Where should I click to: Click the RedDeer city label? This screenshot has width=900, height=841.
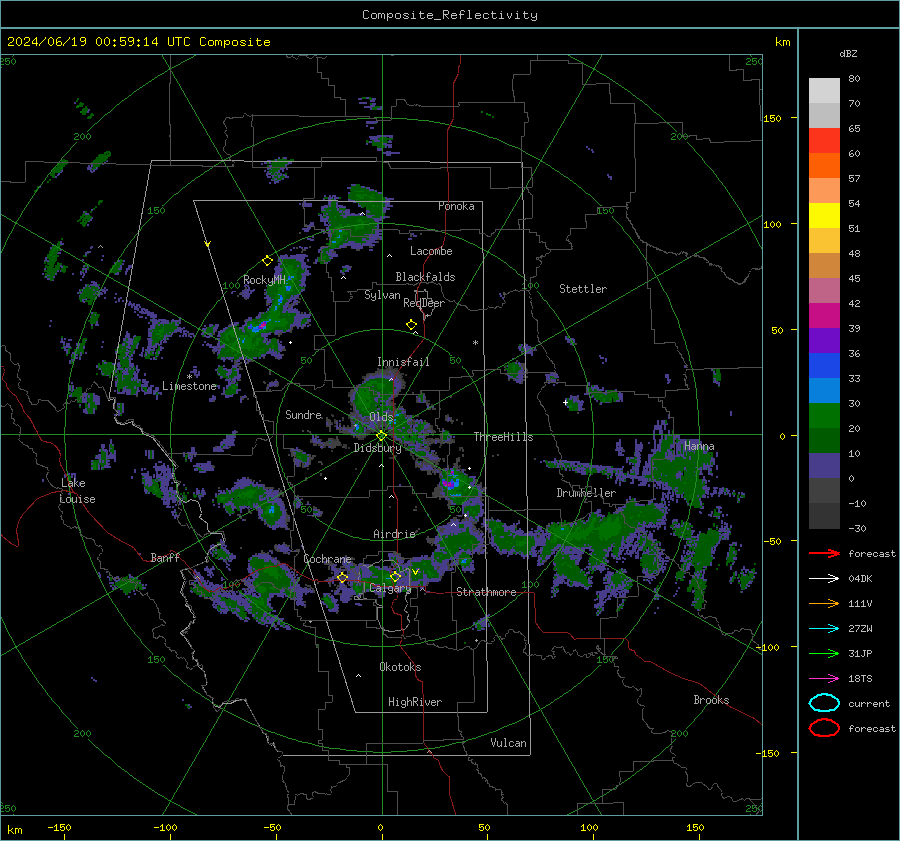424,303
